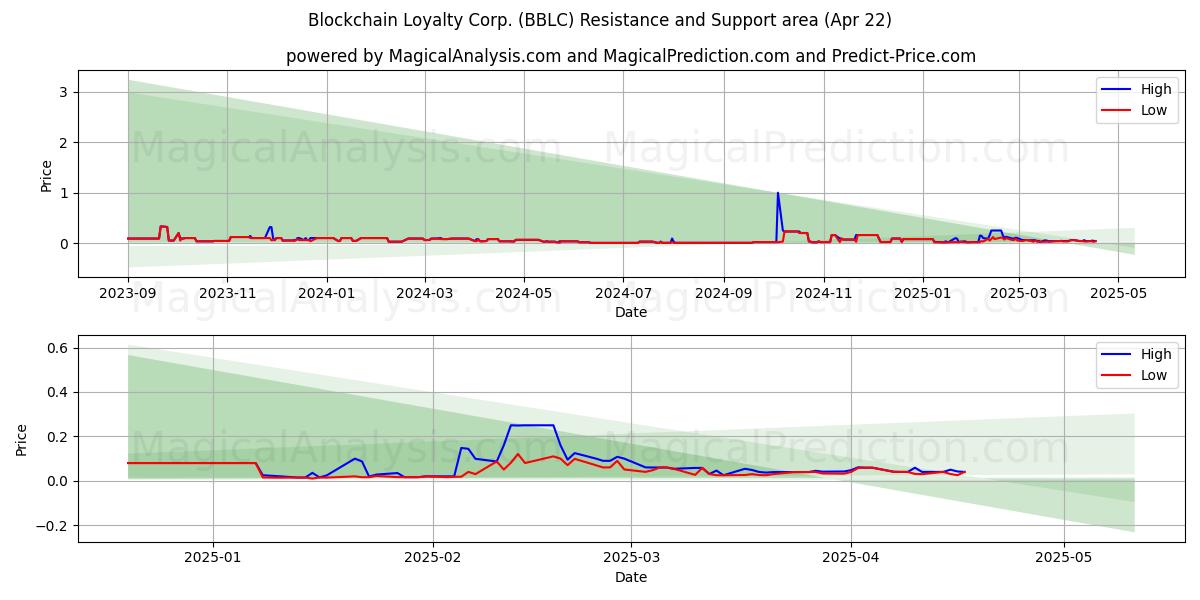Click the mid-February 2025 High line plateau
Image resolution: width=1200 pixels, height=600 pixels.
[532, 425]
